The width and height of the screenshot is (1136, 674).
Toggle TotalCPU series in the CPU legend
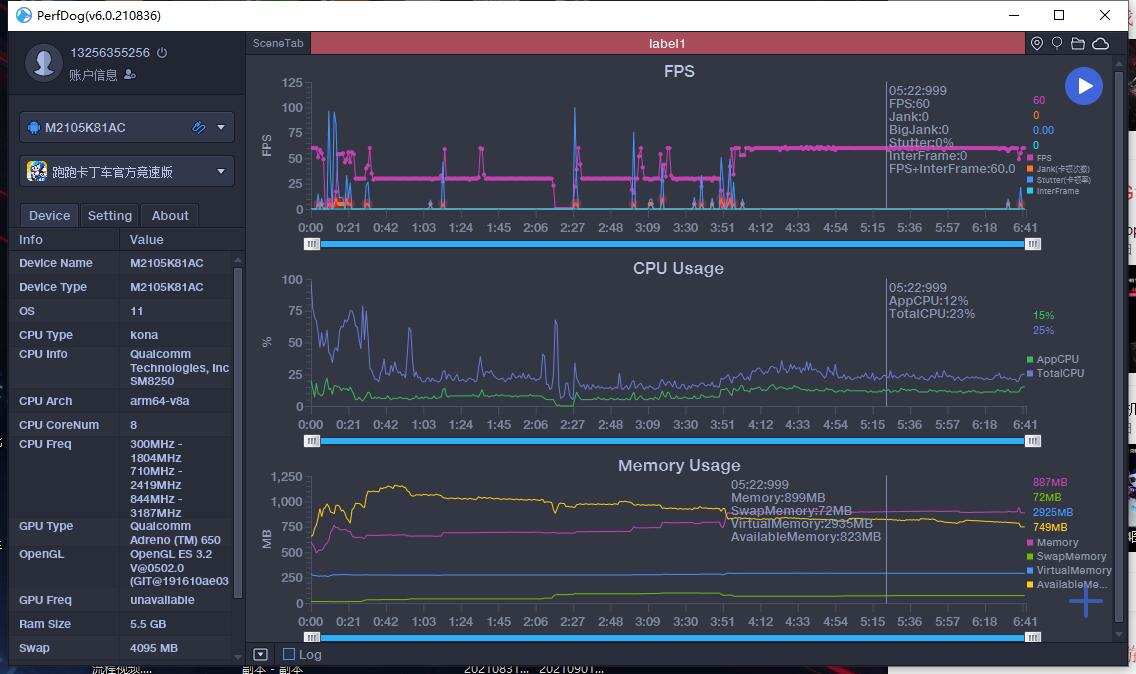click(1059, 373)
